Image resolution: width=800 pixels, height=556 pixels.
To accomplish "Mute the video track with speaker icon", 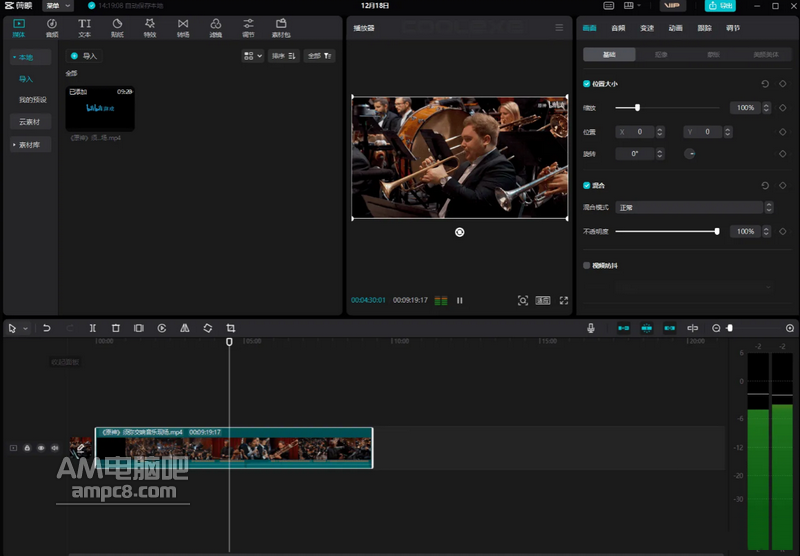I will point(55,448).
